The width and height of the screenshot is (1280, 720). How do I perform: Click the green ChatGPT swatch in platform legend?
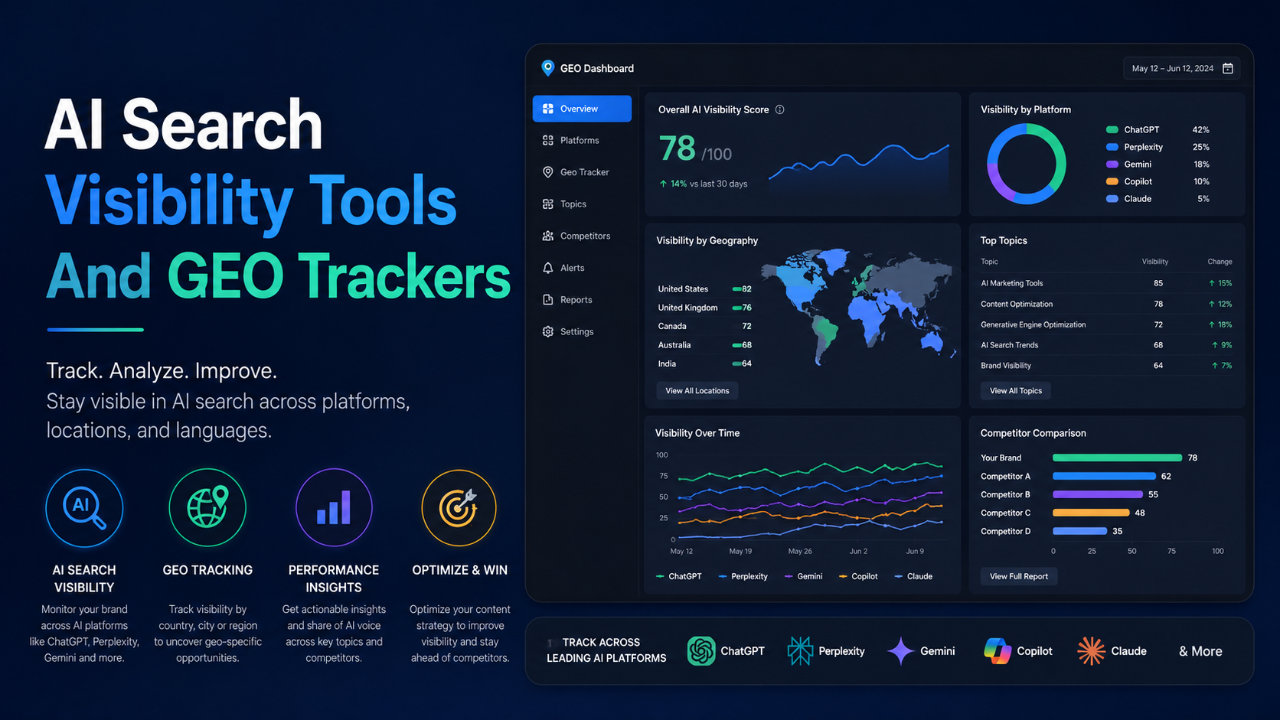coord(1112,130)
